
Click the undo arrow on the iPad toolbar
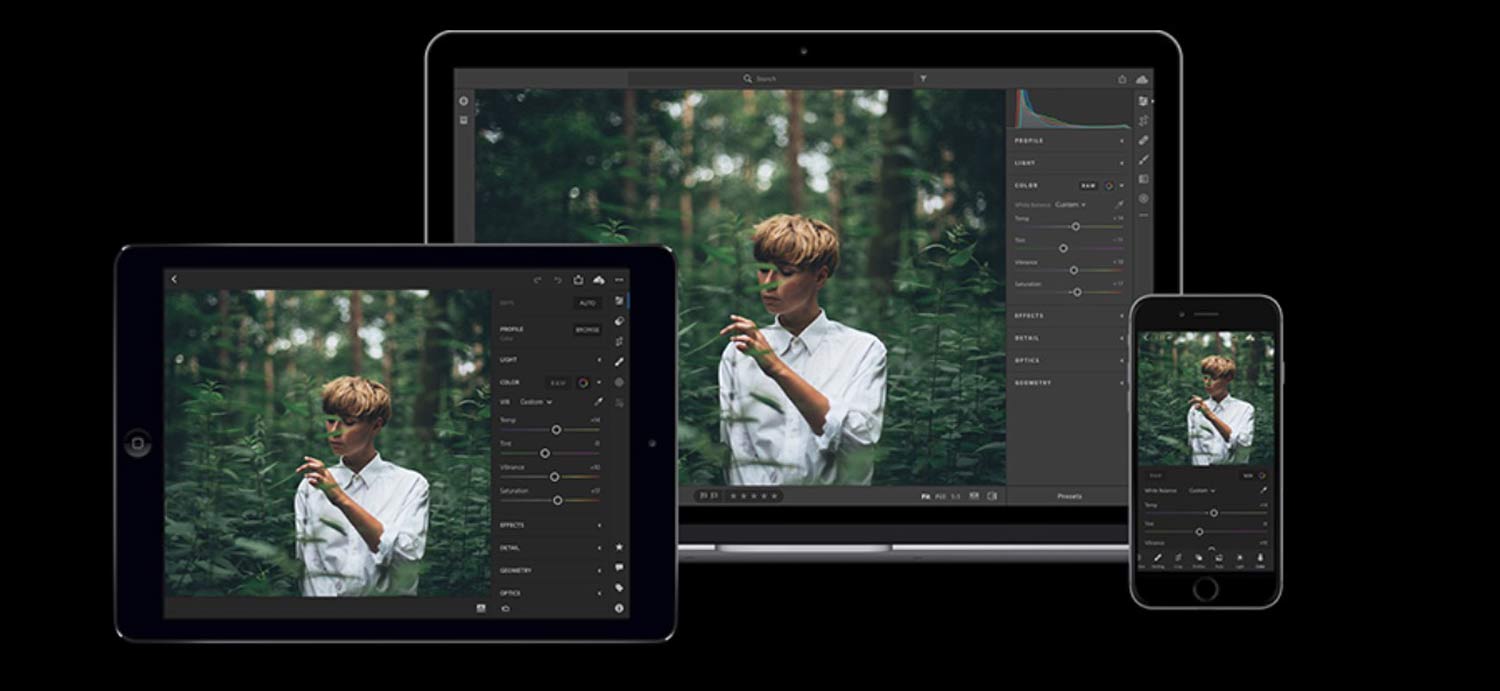pos(538,280)
